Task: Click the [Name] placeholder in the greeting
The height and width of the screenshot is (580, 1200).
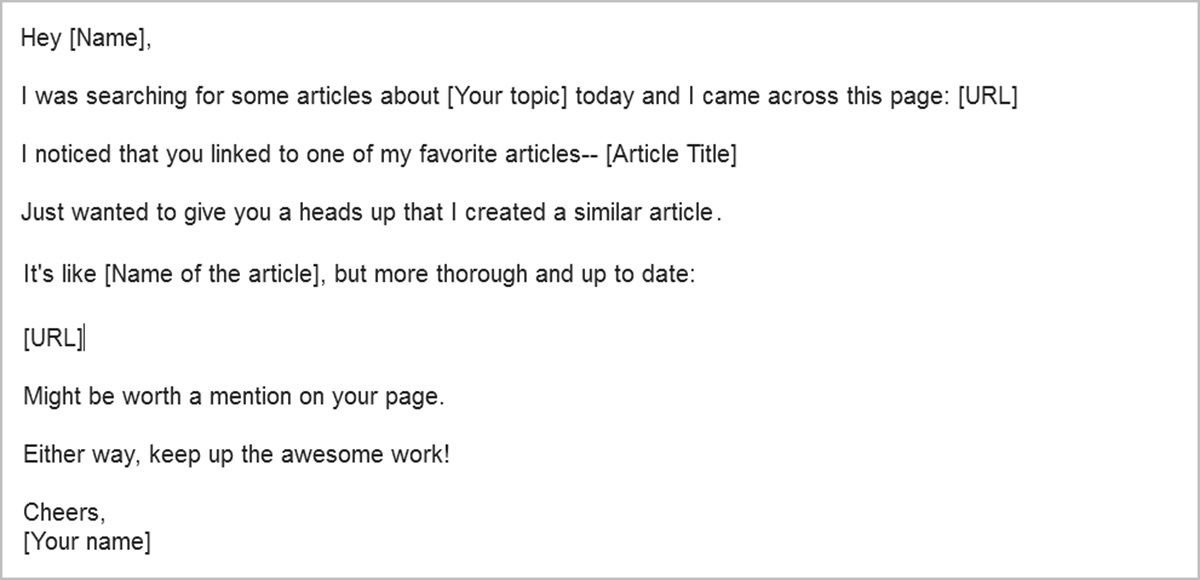Action: pyautogui.click(x=110, y=40)
